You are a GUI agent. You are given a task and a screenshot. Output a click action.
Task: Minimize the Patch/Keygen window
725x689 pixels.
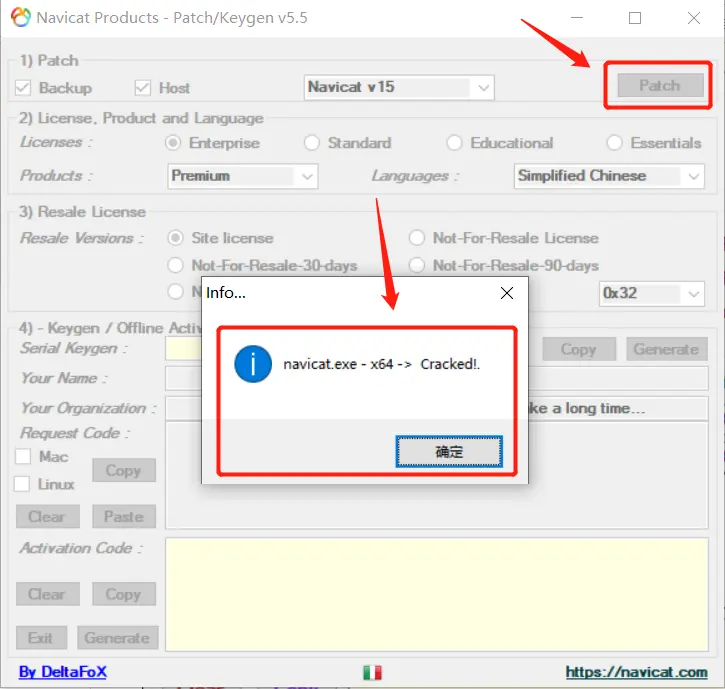click(x=577, y=18)
